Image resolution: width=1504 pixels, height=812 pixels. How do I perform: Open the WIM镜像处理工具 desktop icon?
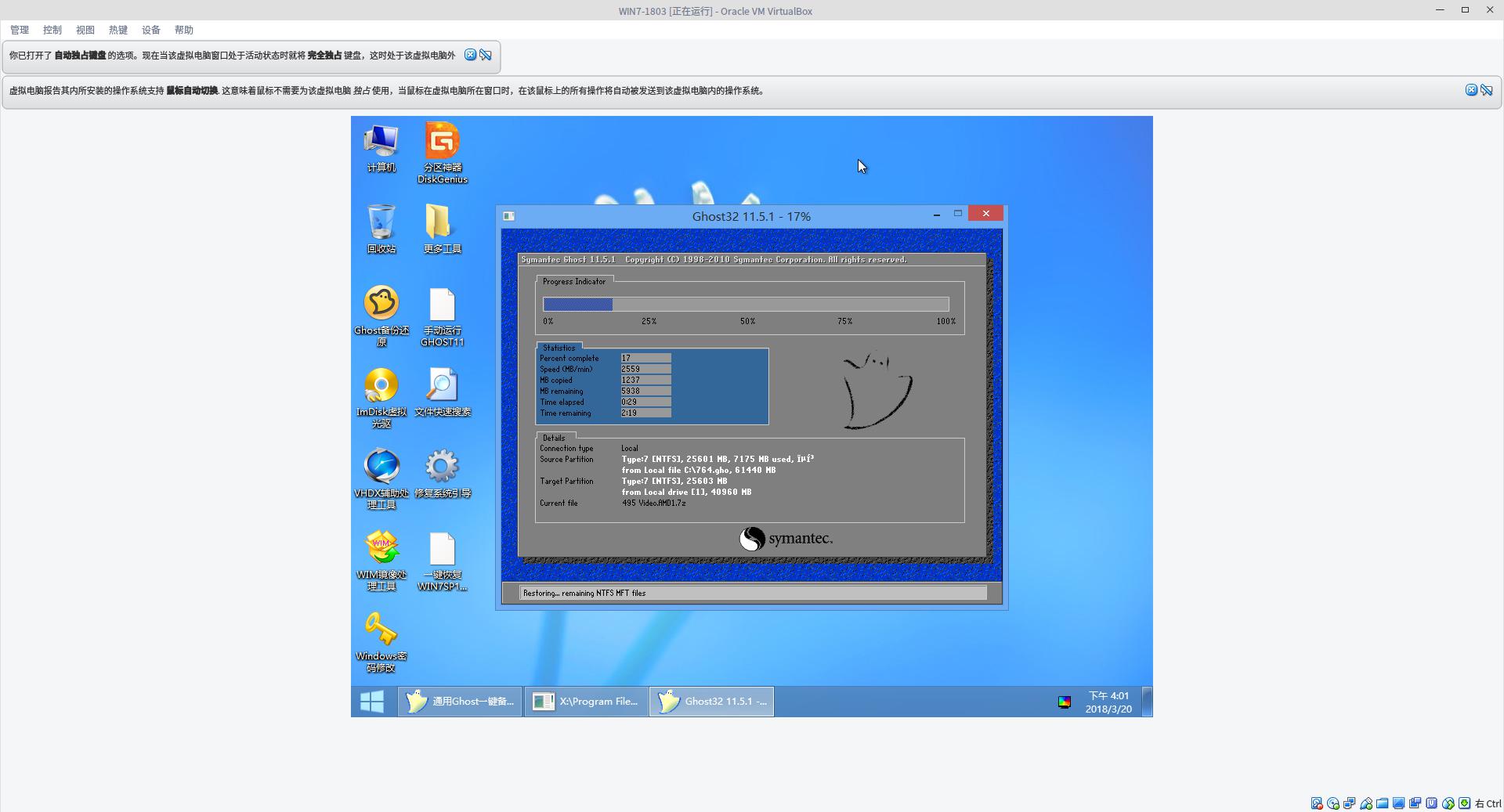click(x=381, y=548)
